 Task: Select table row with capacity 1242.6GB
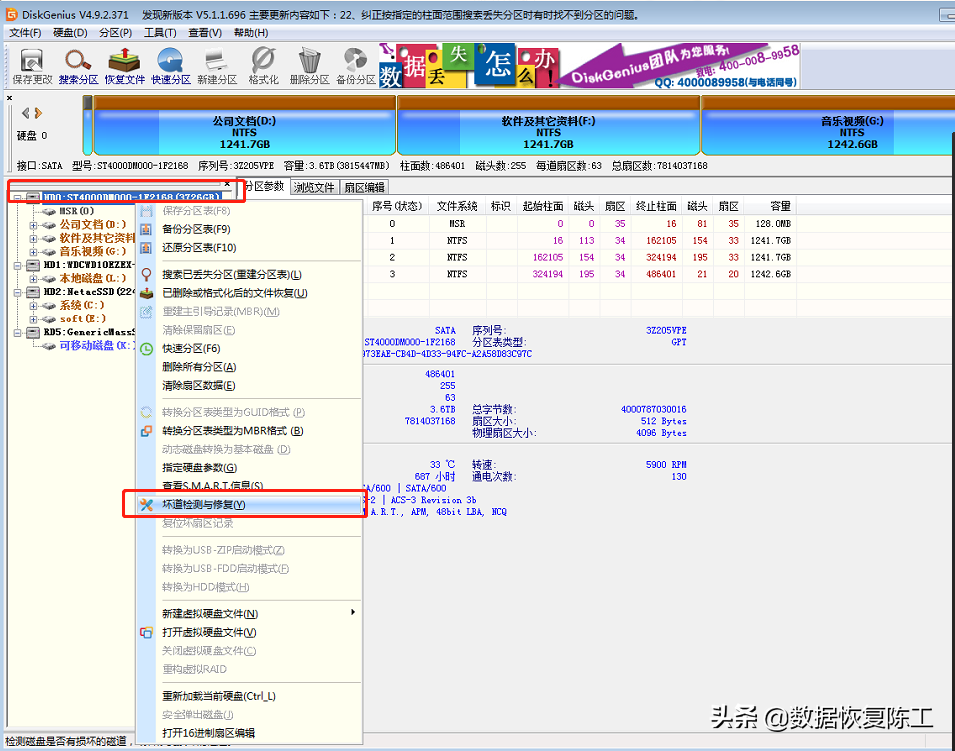tap(582, 274)
